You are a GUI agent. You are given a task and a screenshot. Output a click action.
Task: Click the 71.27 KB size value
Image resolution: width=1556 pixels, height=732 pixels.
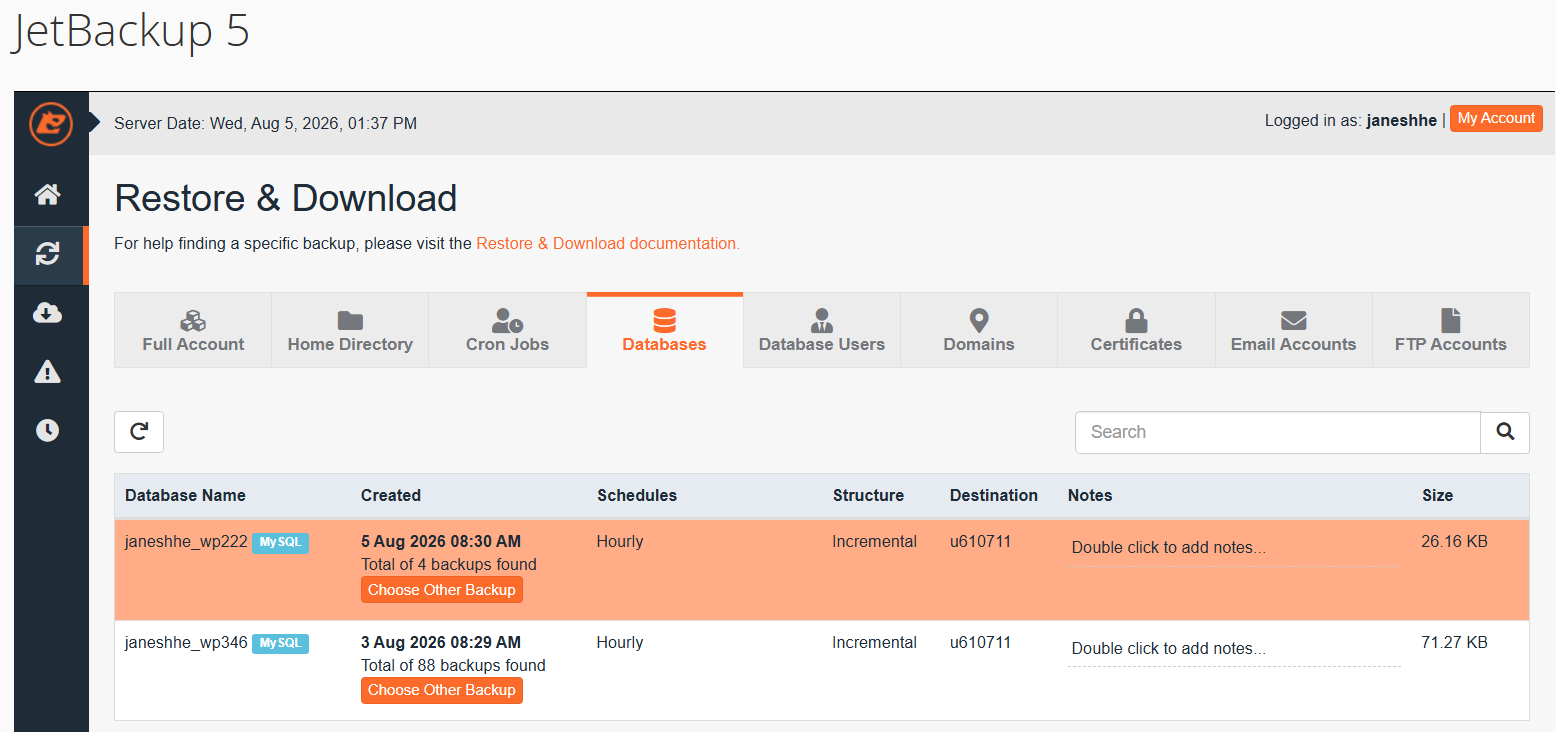point(1454,643)
